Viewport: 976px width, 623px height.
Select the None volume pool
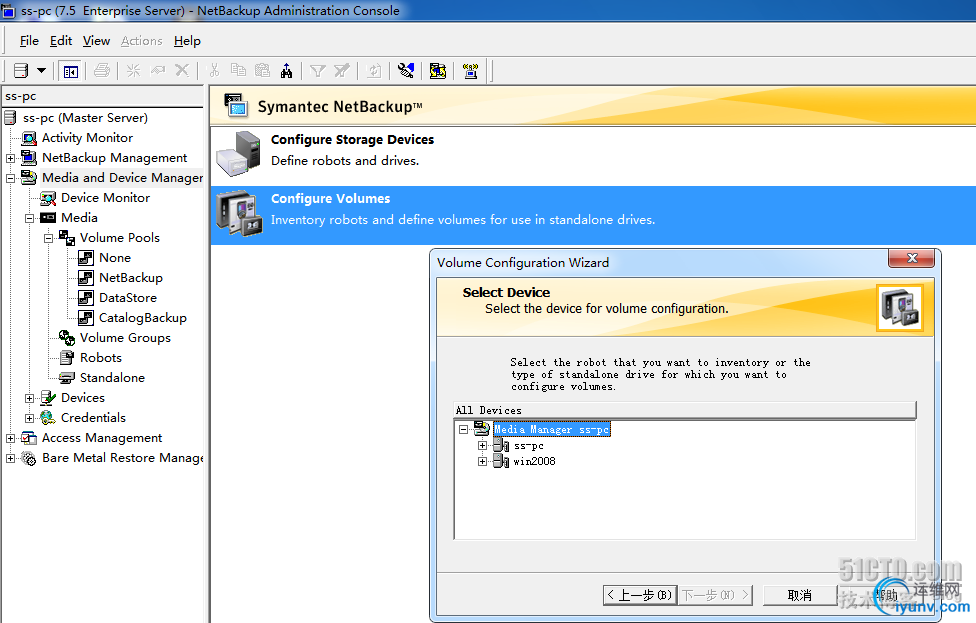115,258
